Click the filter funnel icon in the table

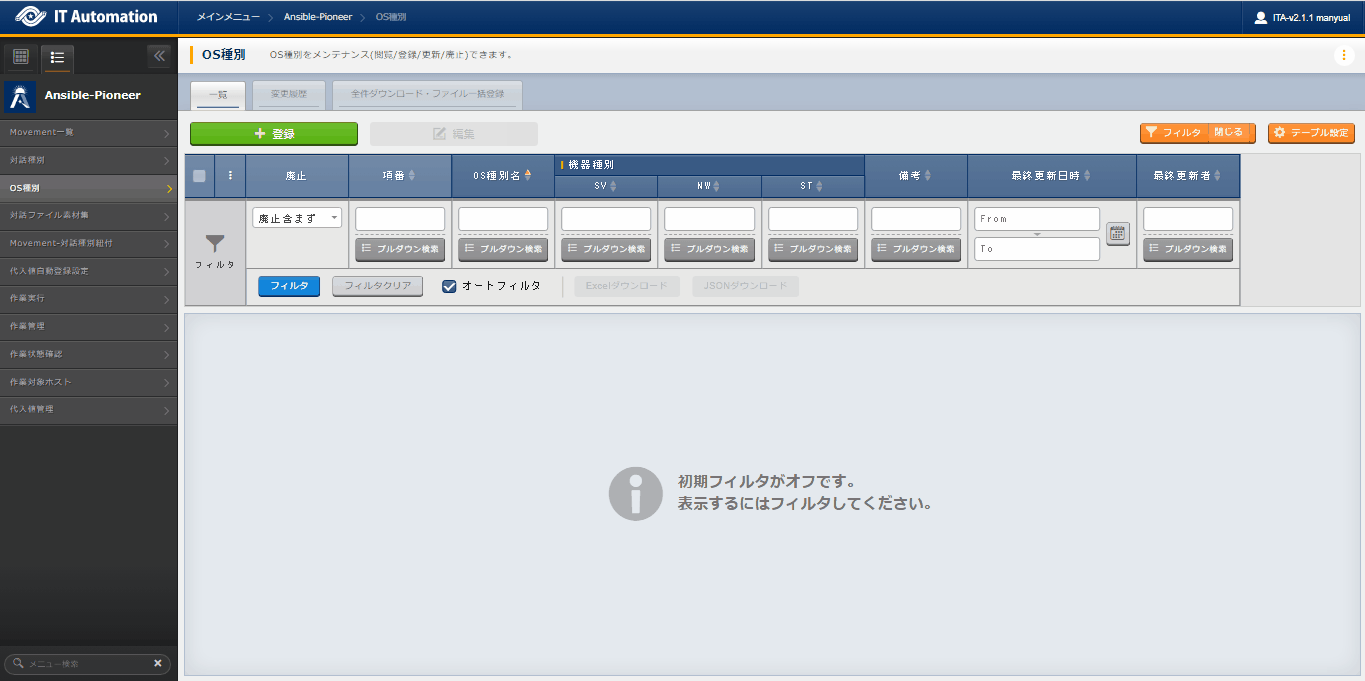(214, 244)
